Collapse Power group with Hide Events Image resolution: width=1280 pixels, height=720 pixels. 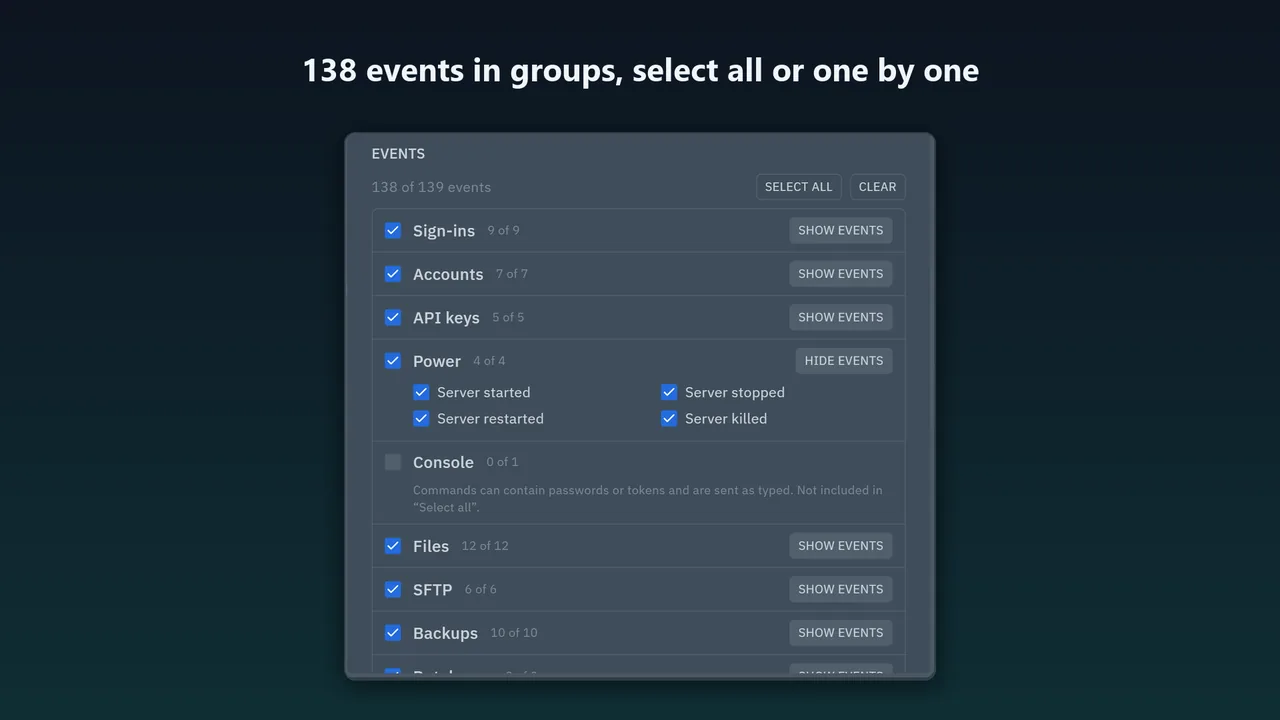click(x=844, y=361)
